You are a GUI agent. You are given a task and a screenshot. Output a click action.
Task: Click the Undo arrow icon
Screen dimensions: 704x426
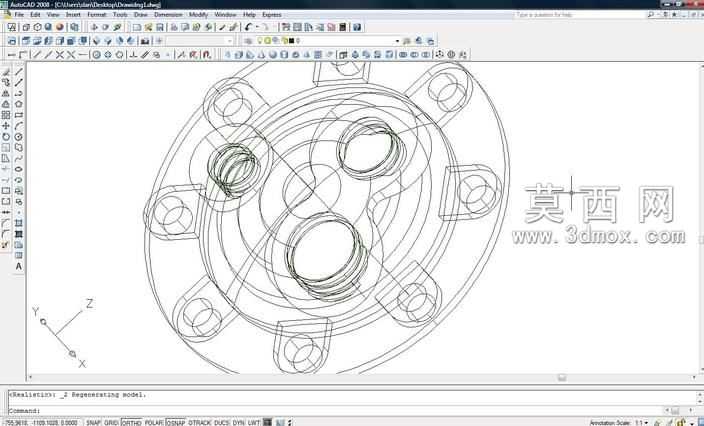pos(249,27)
